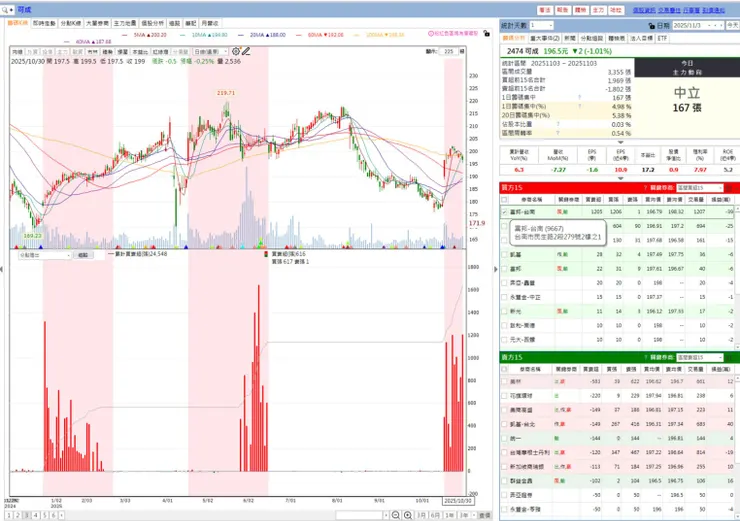The image size is (740, 521).
Task: Open the 日線(還原) period dropdown
Action: click(x=211, y=51)
